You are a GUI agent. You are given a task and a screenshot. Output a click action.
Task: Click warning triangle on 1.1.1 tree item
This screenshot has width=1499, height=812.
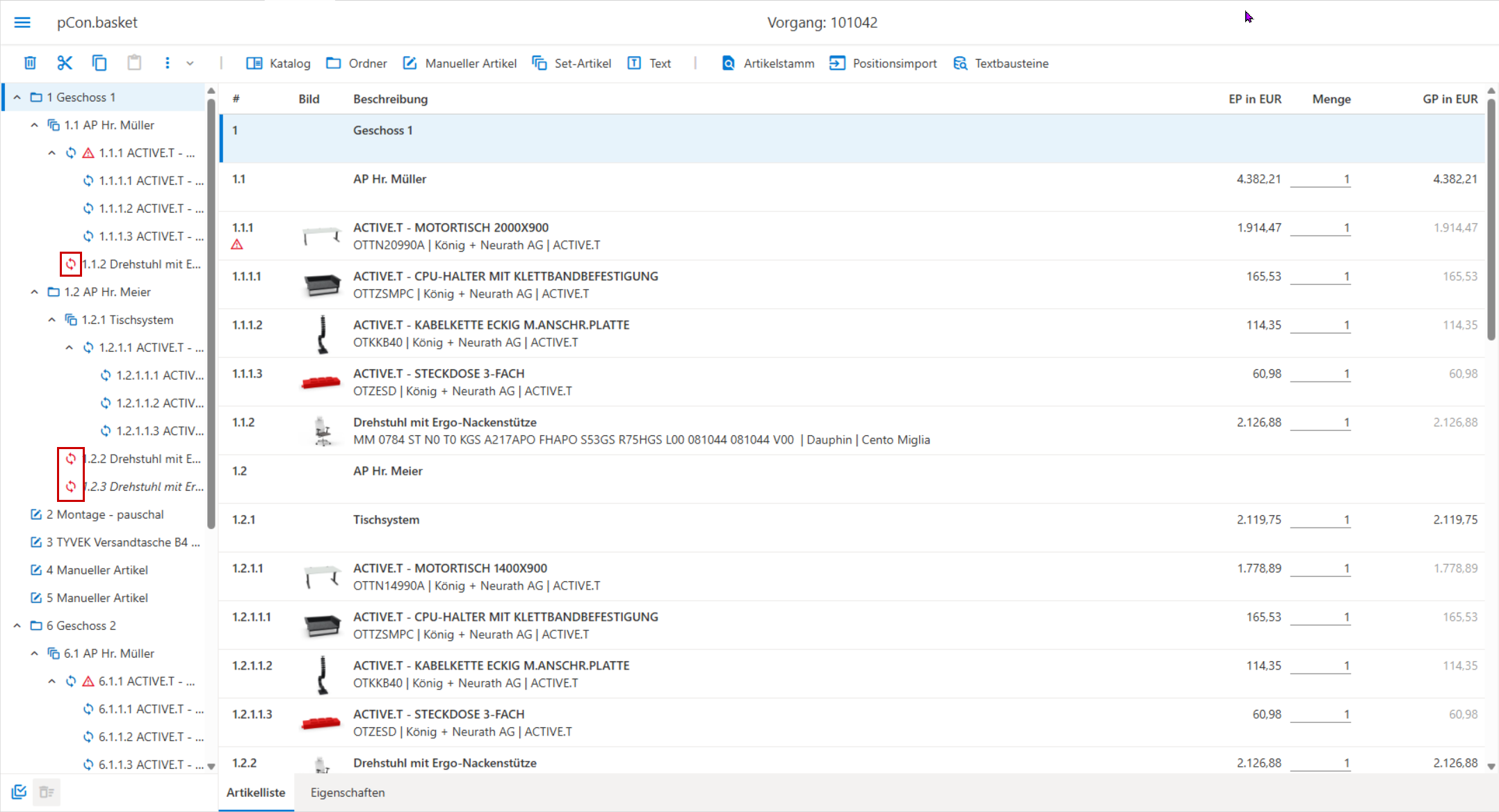click(88, 153)
